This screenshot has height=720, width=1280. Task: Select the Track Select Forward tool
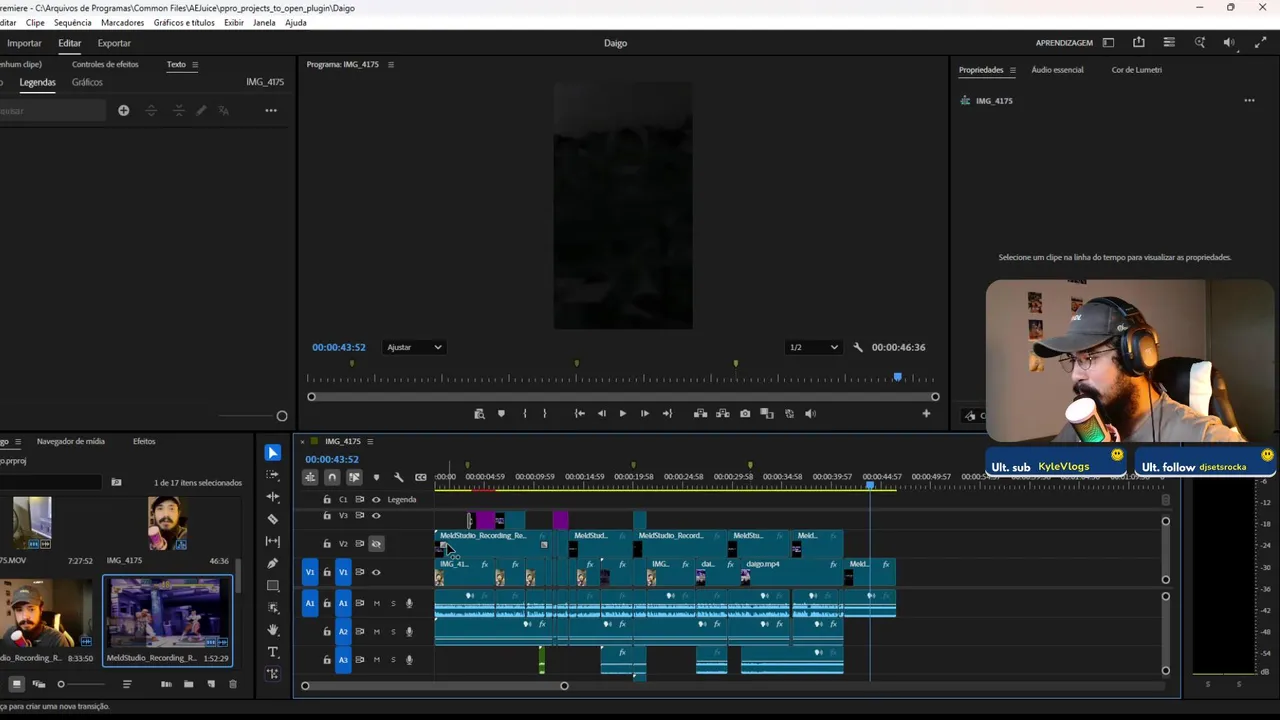273,475
